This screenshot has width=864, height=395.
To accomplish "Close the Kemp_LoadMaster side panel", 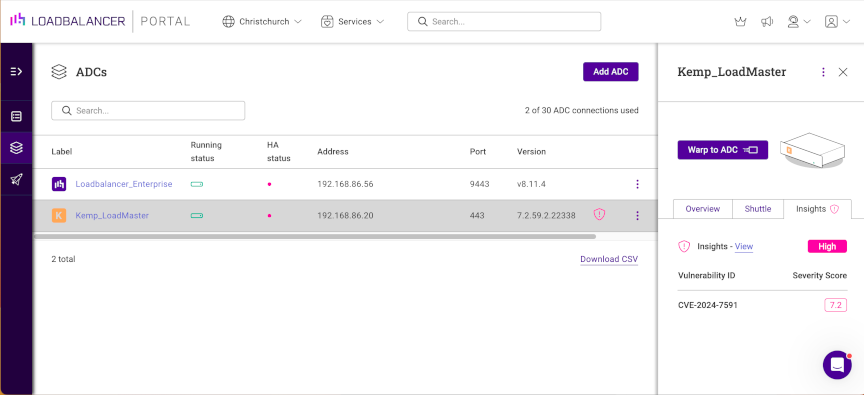I will click(x=843, y=72).
